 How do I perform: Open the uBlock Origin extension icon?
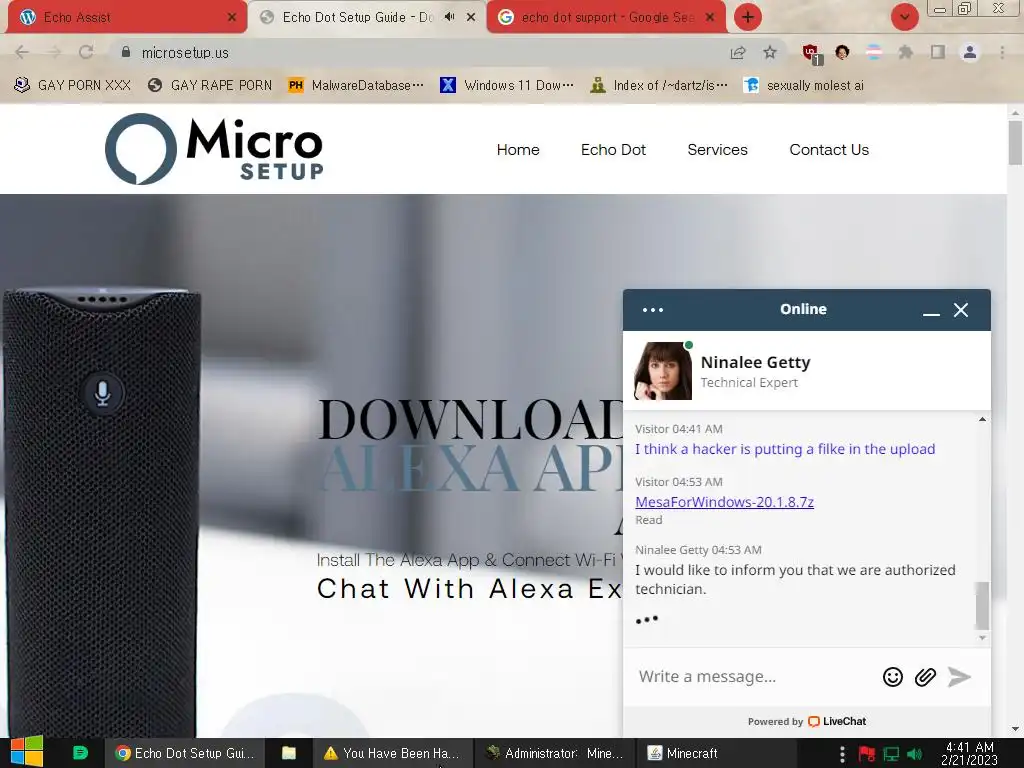(812, 53)
